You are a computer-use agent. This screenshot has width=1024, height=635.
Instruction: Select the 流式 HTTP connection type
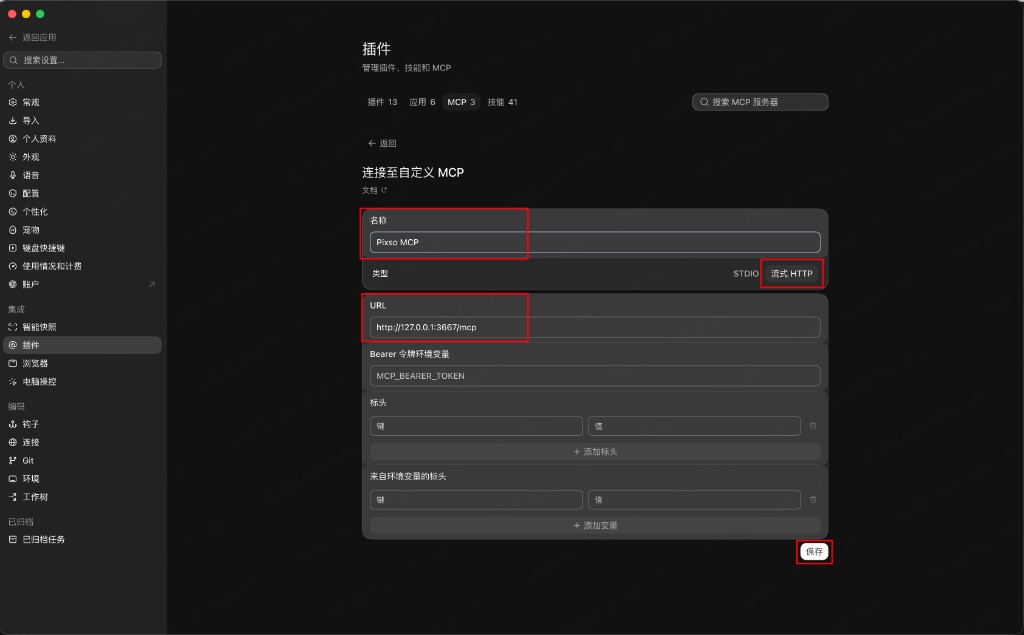click(x=792, y=274)
